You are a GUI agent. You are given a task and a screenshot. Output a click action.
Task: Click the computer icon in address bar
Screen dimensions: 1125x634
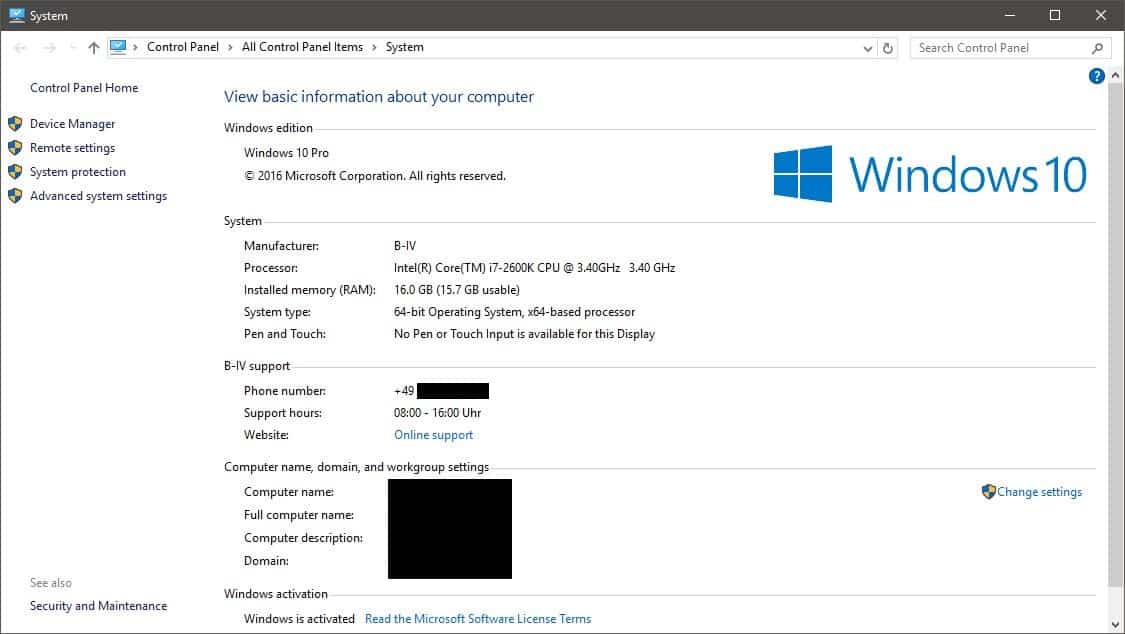118,47
